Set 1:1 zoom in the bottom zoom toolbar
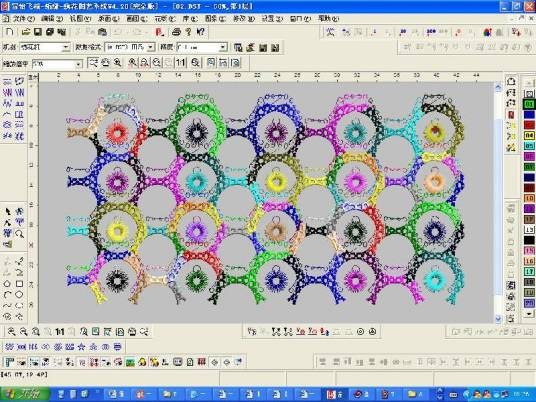536x402 pixels. point(60,331)
